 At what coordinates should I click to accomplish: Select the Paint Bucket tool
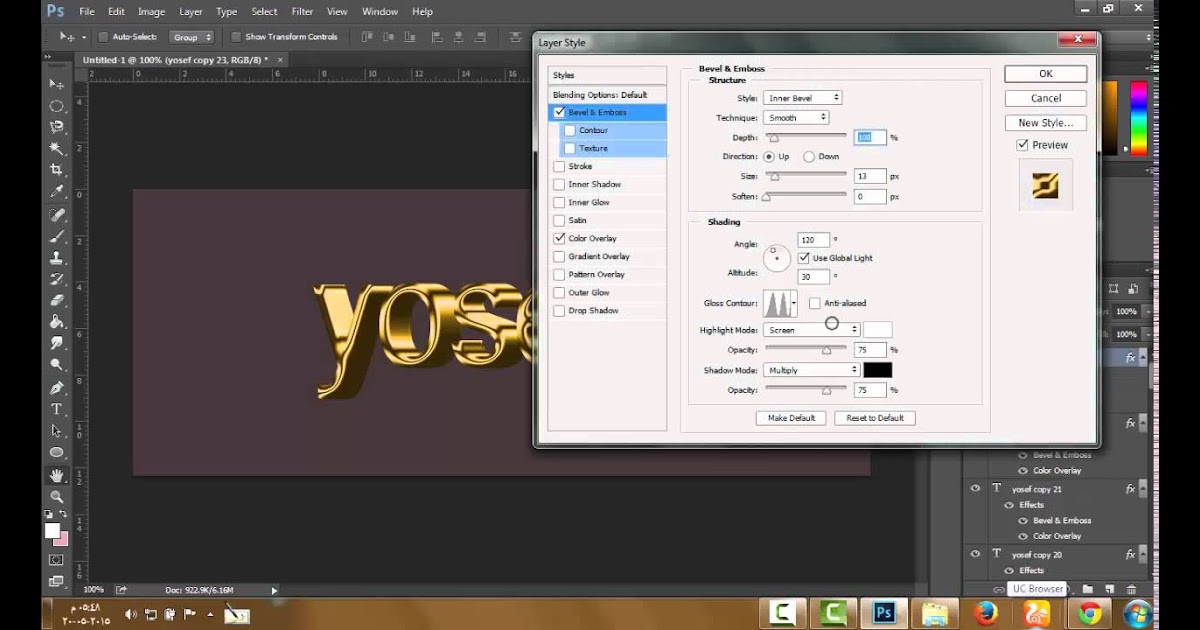point(57,322)
